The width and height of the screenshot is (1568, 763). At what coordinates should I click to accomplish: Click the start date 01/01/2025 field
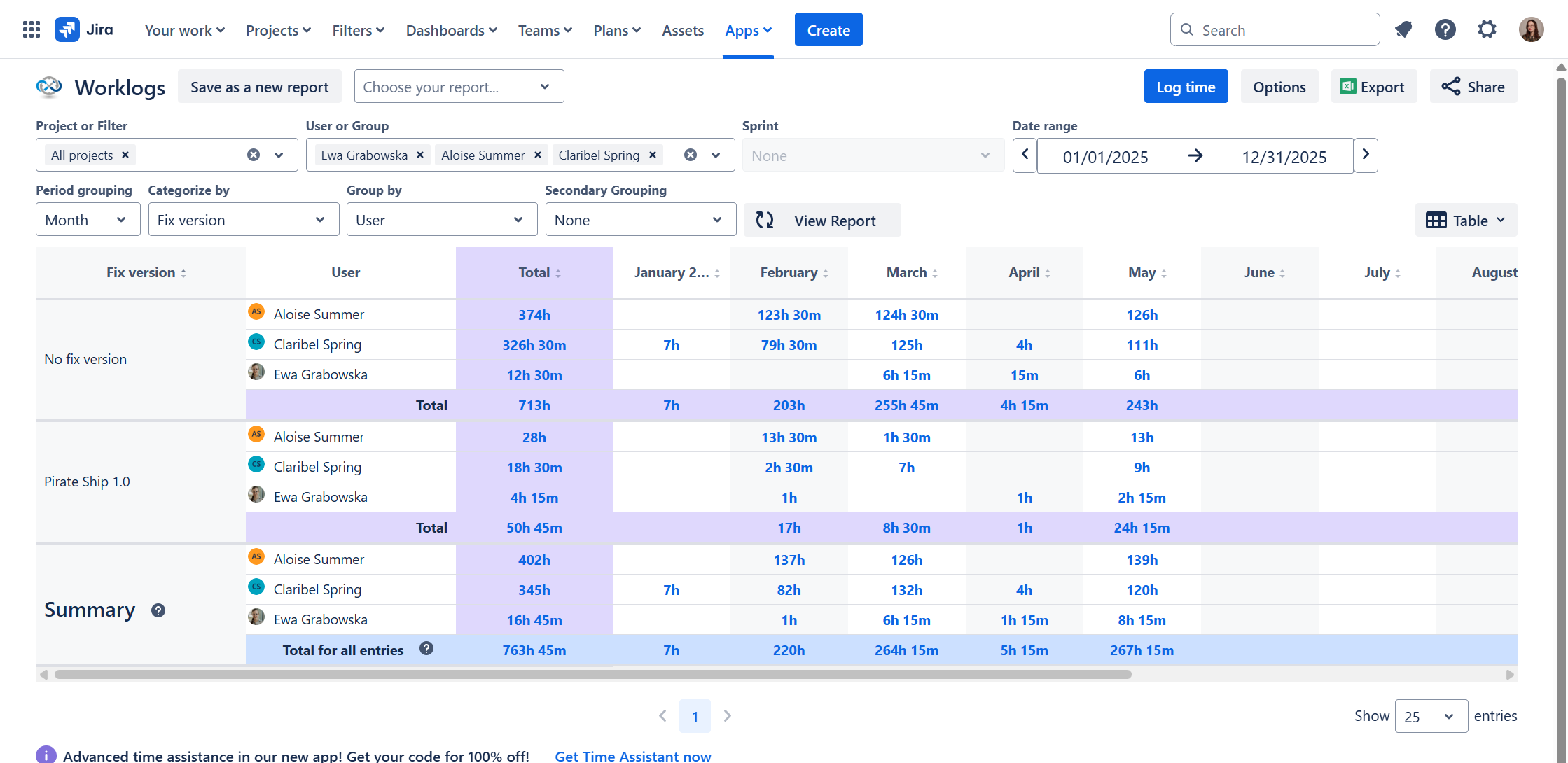(1106, 157)
